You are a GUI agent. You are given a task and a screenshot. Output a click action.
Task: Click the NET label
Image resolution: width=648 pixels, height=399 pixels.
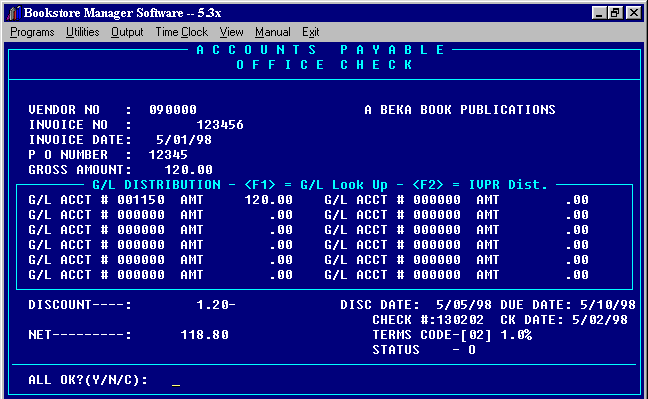[79, 335]
